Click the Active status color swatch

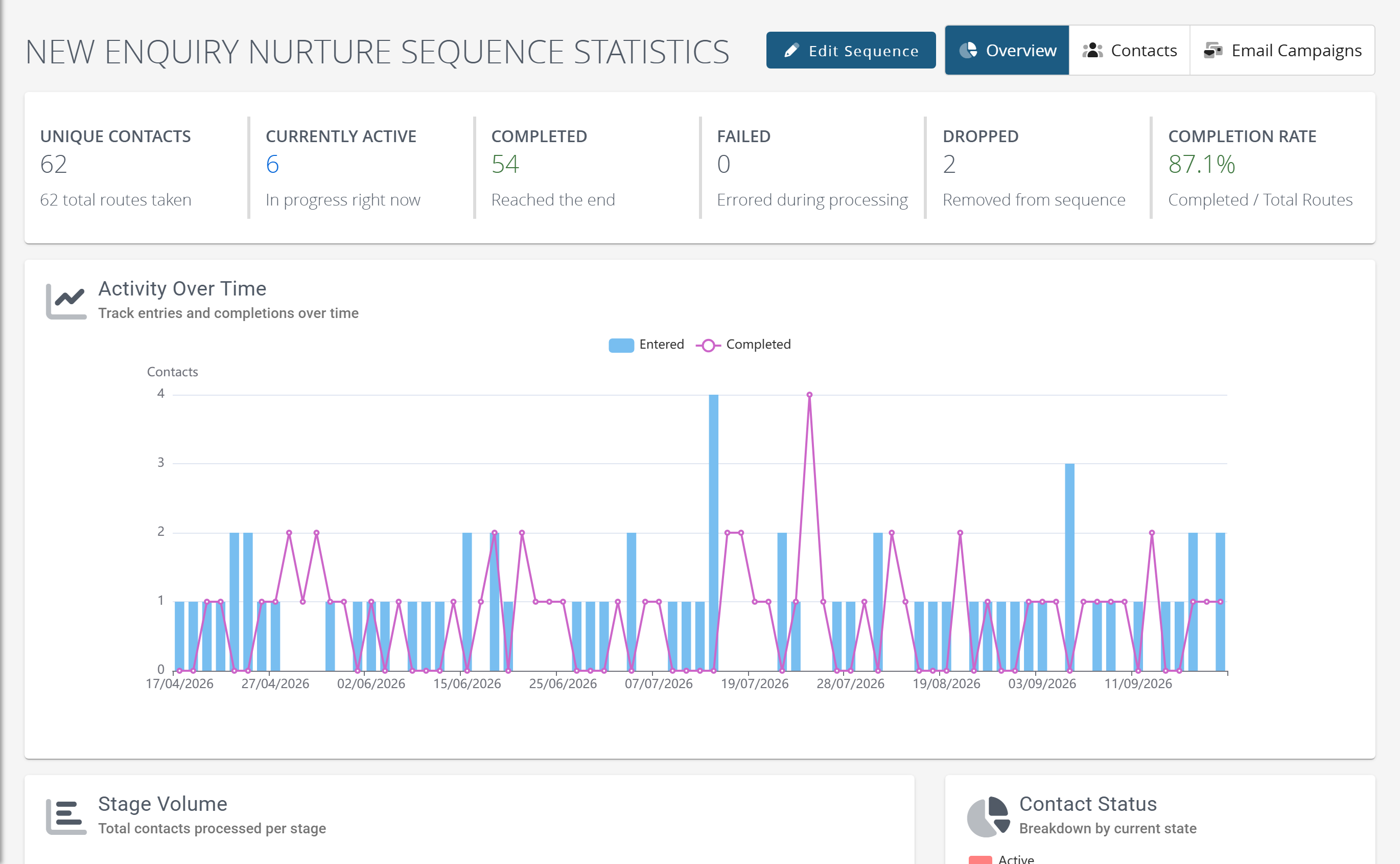(x=981, y=860)
